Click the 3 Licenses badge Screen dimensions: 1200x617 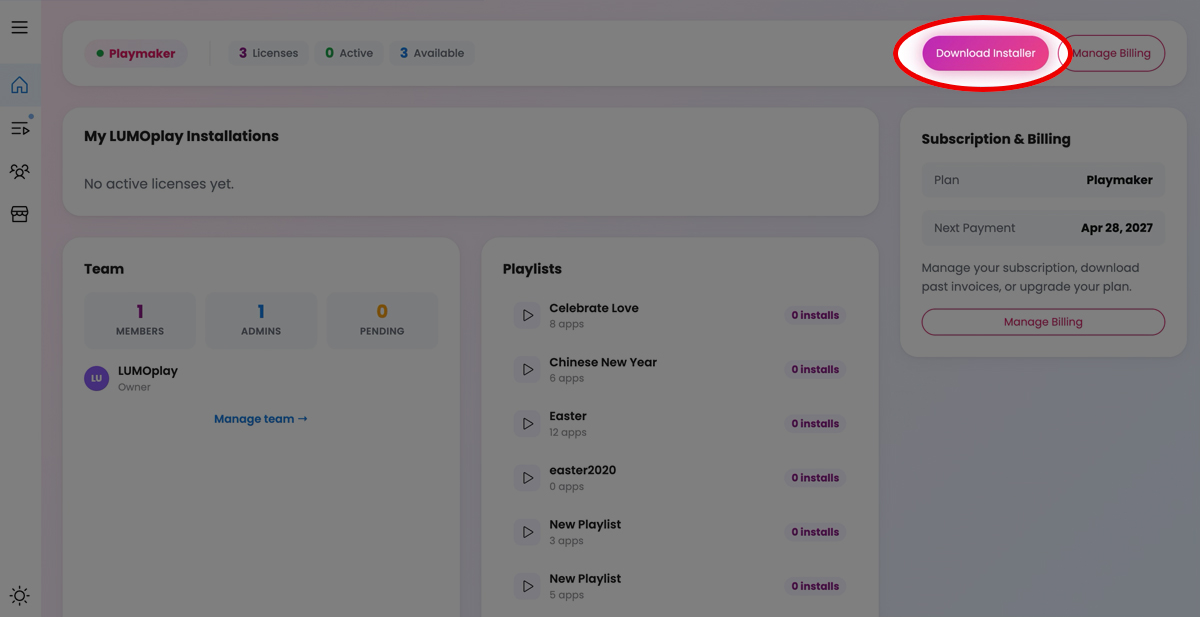[x=267, y=53]
